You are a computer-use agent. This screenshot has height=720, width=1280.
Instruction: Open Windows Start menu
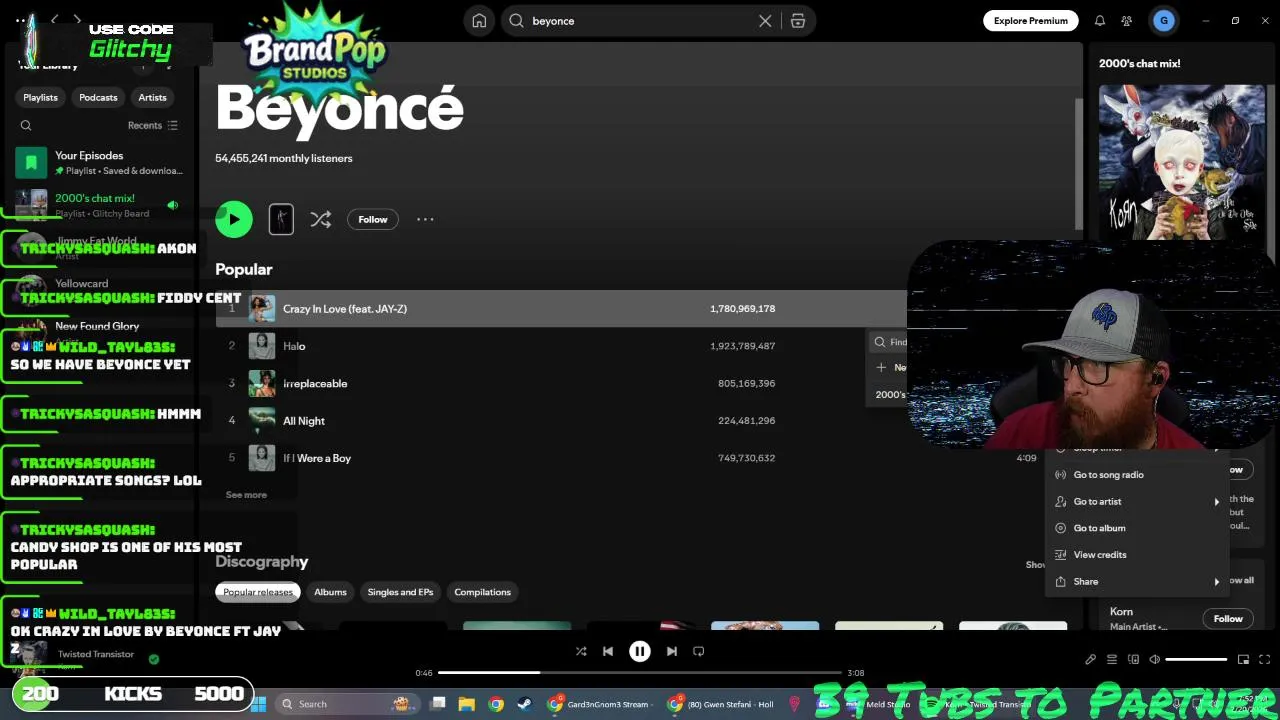click(x=258, y=704)
